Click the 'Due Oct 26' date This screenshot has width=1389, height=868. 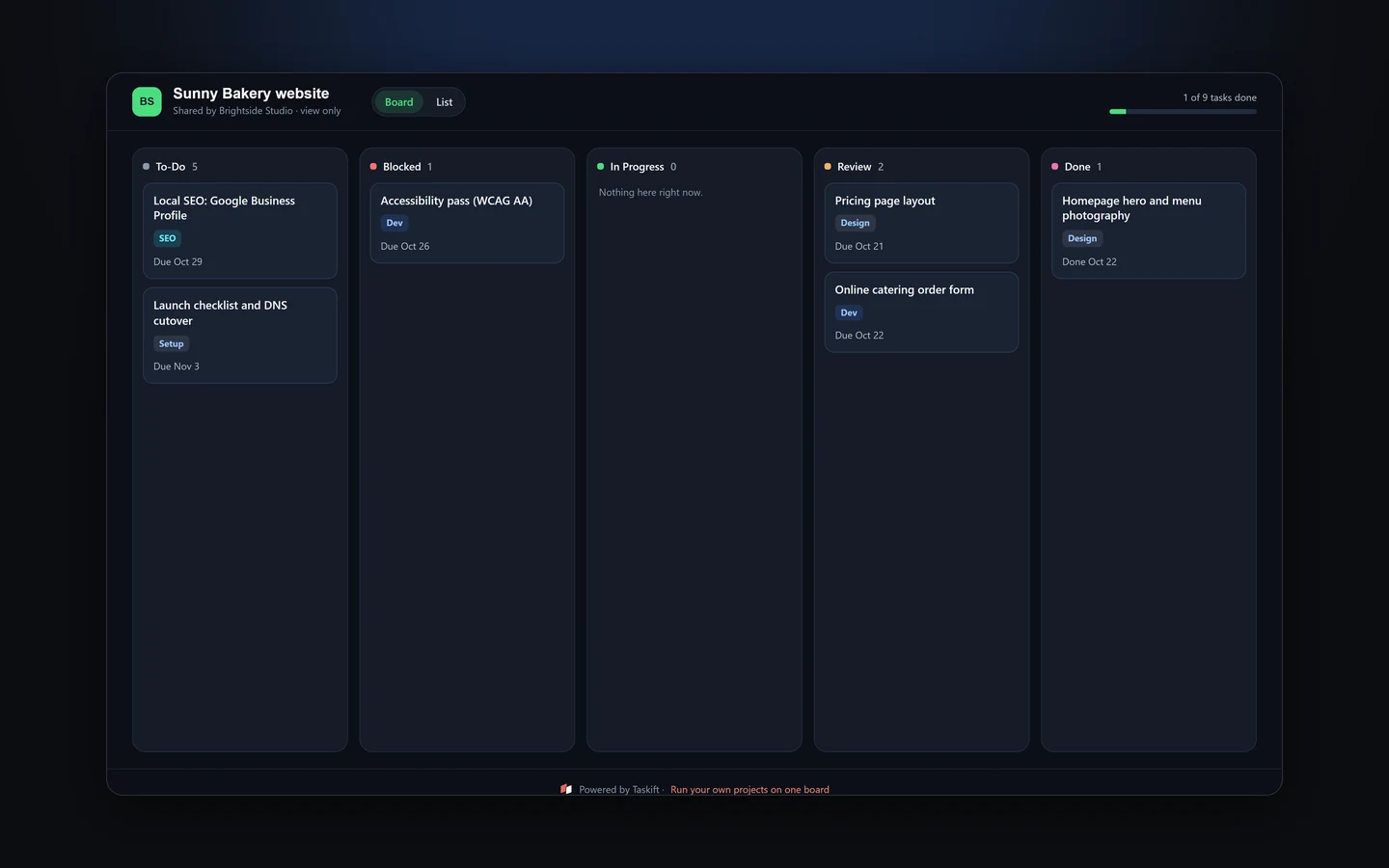point(405,247)
